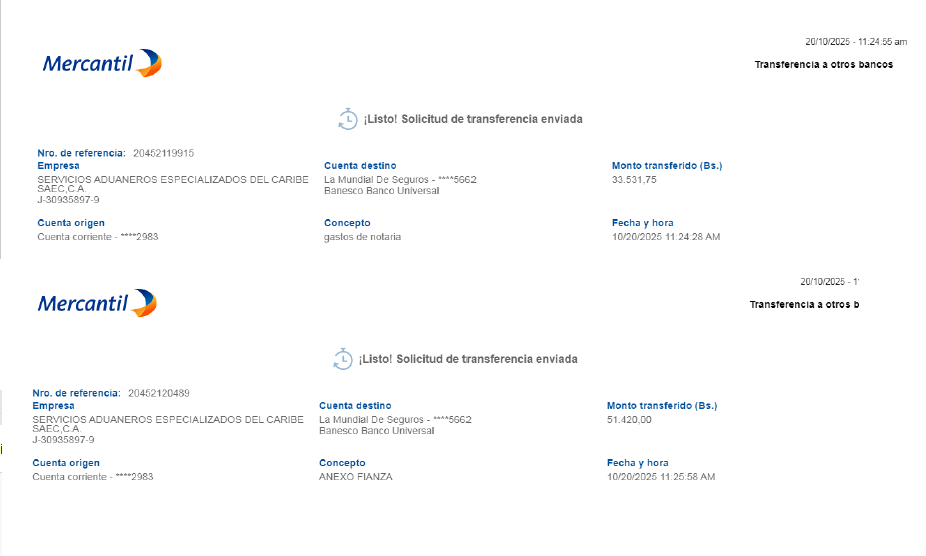Click the concept text "gastos de notaria"
The height and width of the screenshot is (556, 926).
pos(362,237)
